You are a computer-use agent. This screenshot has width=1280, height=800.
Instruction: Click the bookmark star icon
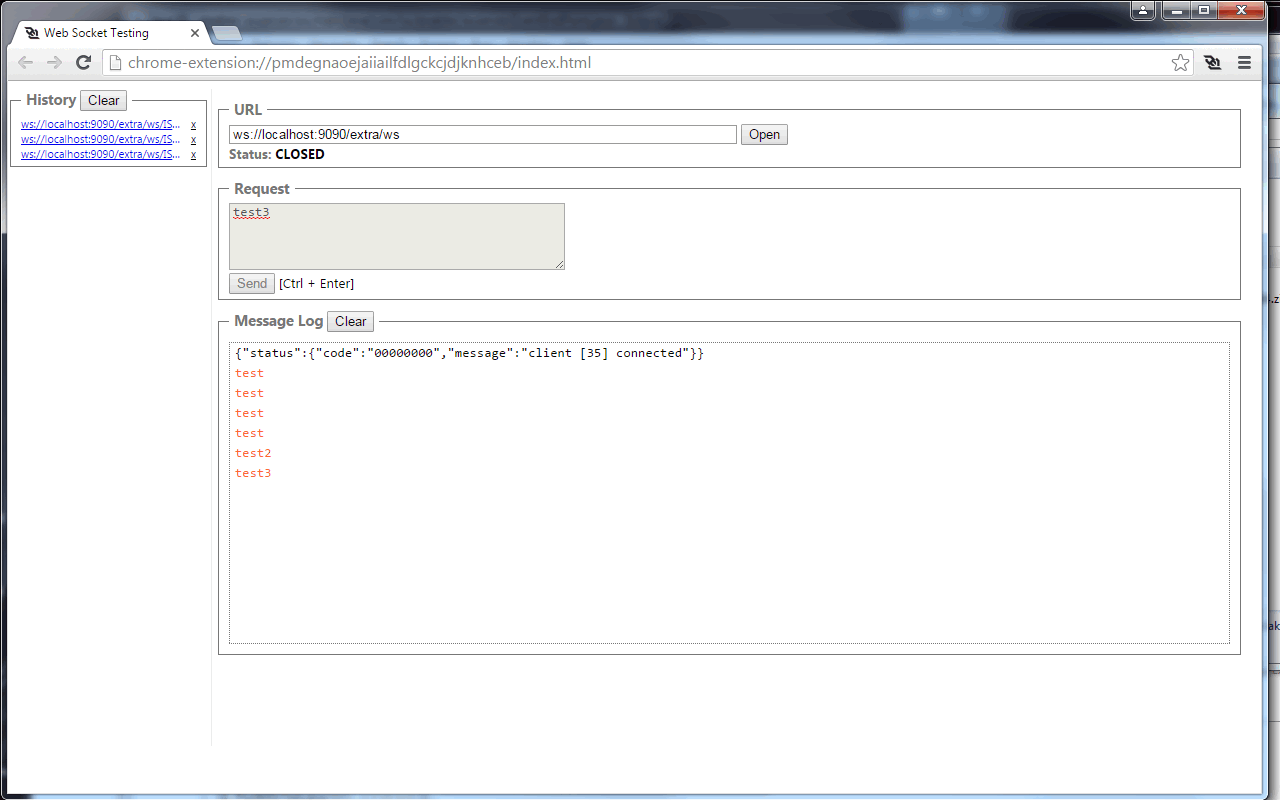pos(1180,62)
